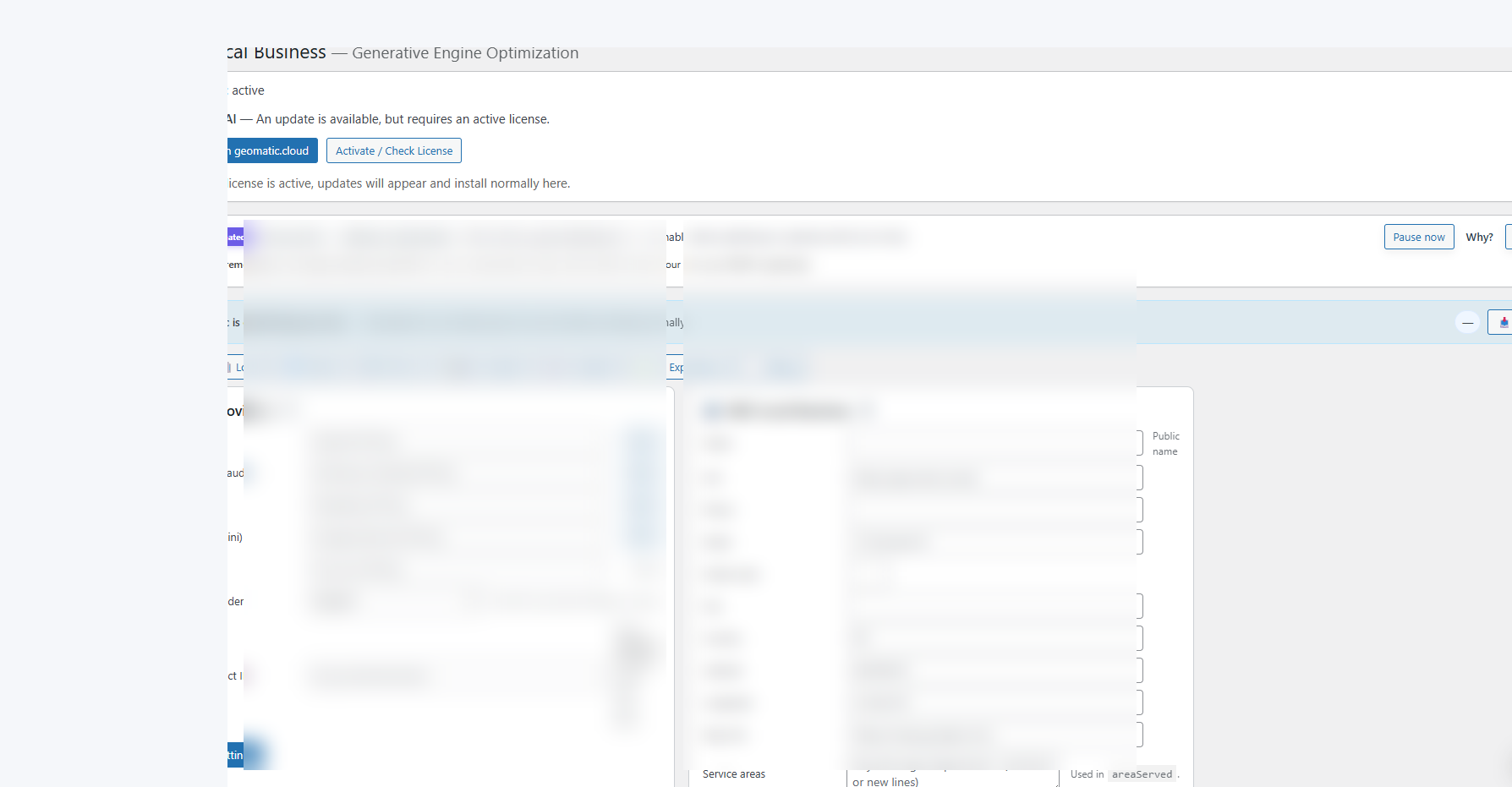
Task: Click the 'areaServed' code label
Action: [1142, 774]
